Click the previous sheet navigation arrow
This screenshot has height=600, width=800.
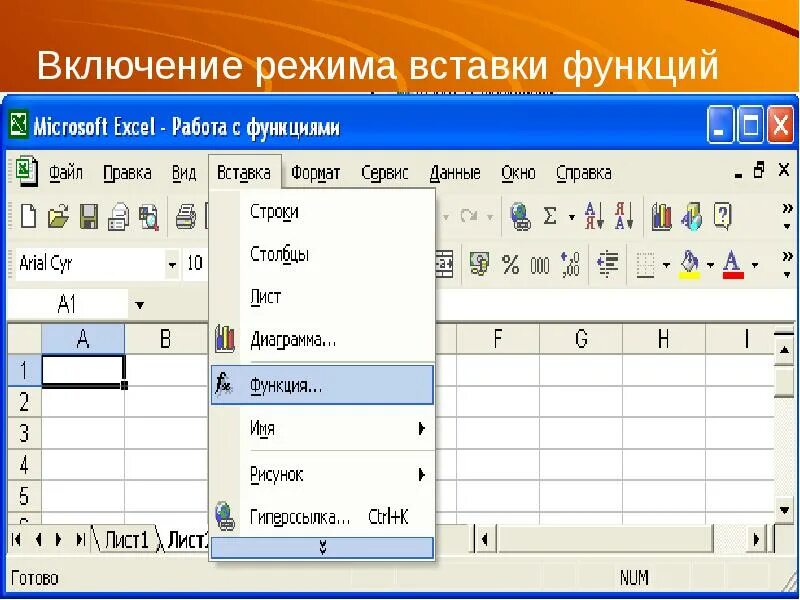point(38,539)
